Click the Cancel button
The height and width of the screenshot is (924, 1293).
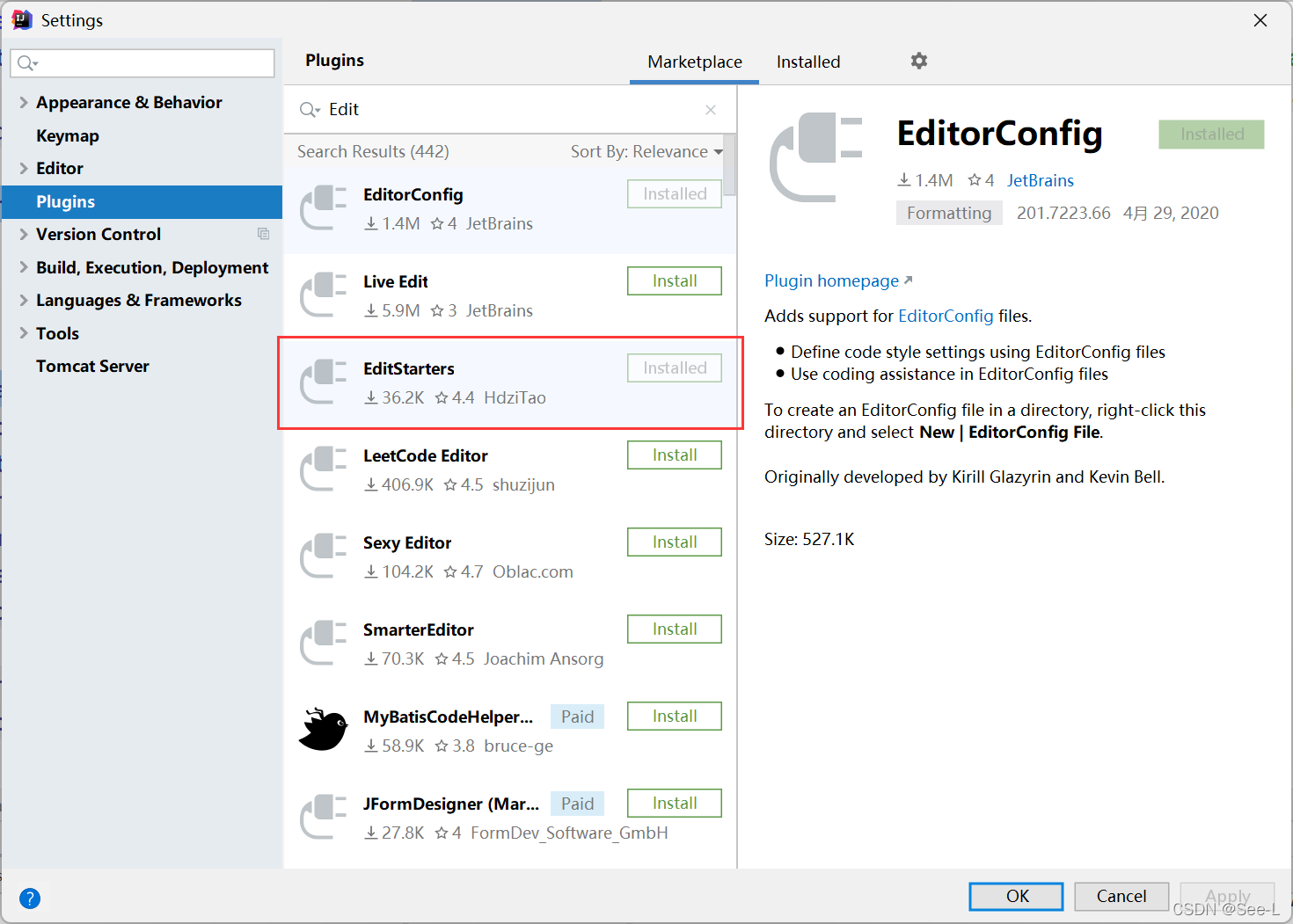(x=1121, y=896)
